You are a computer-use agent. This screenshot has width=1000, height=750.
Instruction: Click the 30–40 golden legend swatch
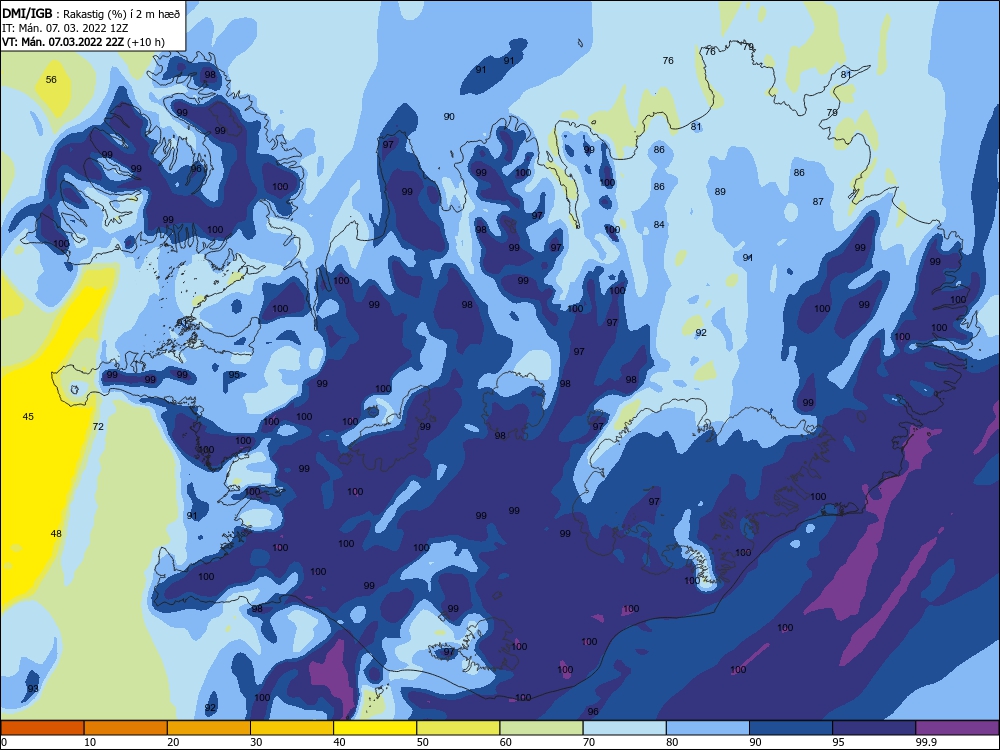(292, 728)
